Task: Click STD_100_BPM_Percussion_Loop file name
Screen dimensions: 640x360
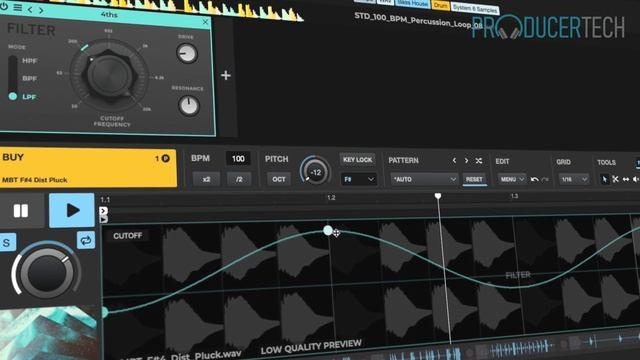Action: [418, 20]
